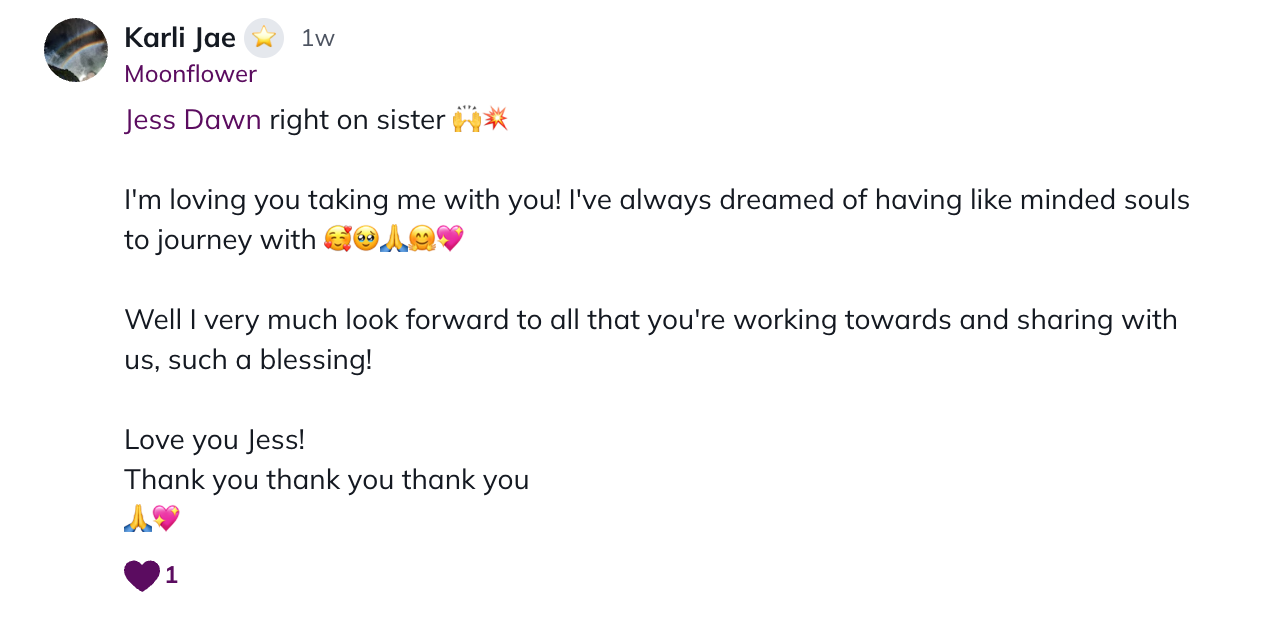Open the 1w timestamp link
1262x620 pixels.
coord(318,38)
